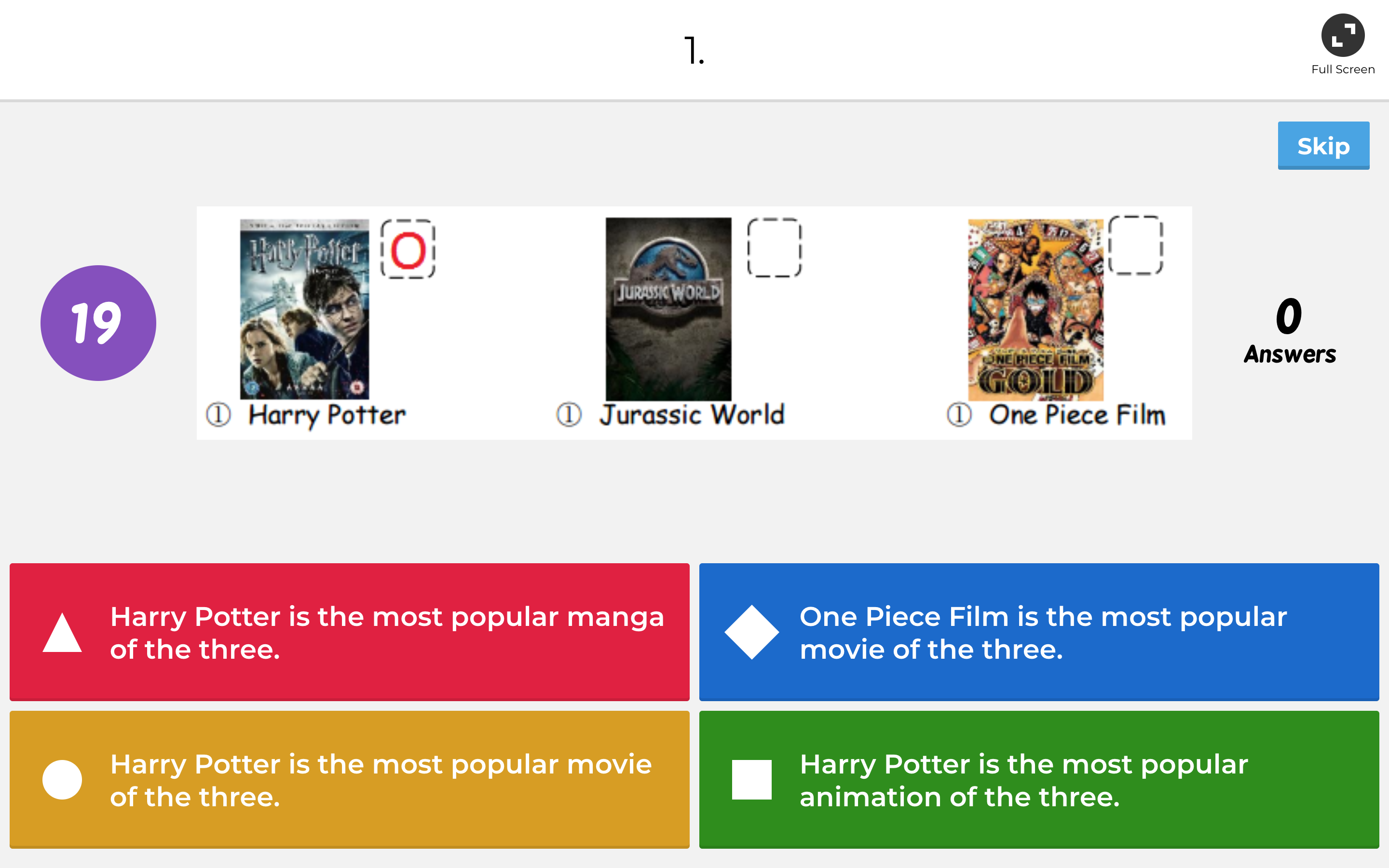Click the Answers counter display
1389x868 pixels.
[x=1289, y=331]
